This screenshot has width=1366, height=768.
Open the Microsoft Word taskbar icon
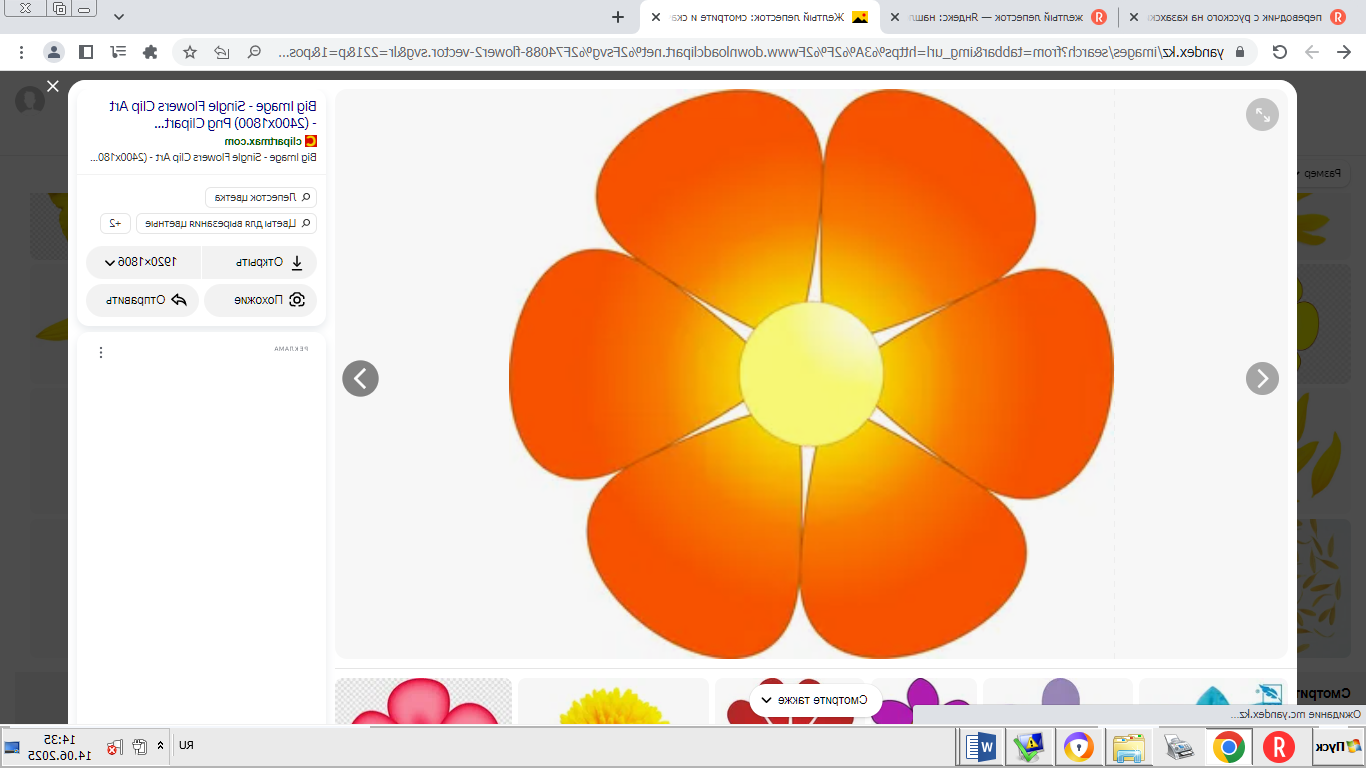click(x=979, y=747)
